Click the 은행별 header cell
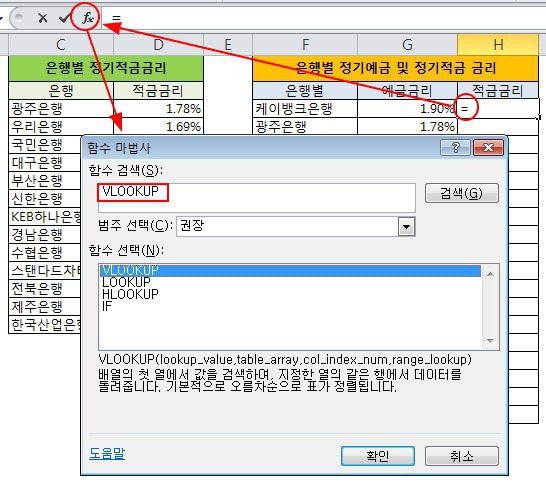The image size is (546, 486). coord(305,91)
